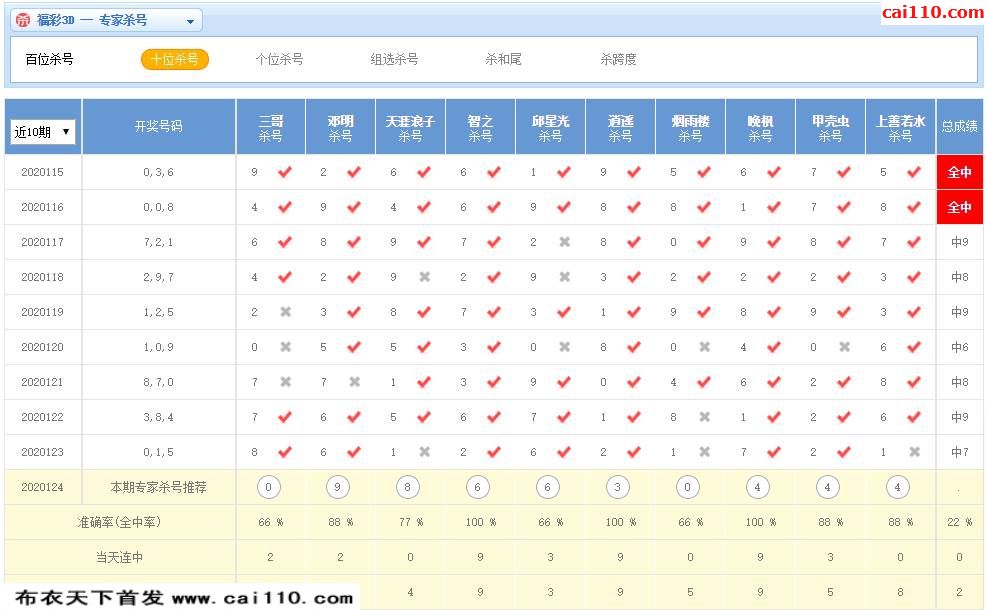Screen dimensions: 986x610
Task: Switch to the 个位杀号 tab
Action: tap(280, 60)
